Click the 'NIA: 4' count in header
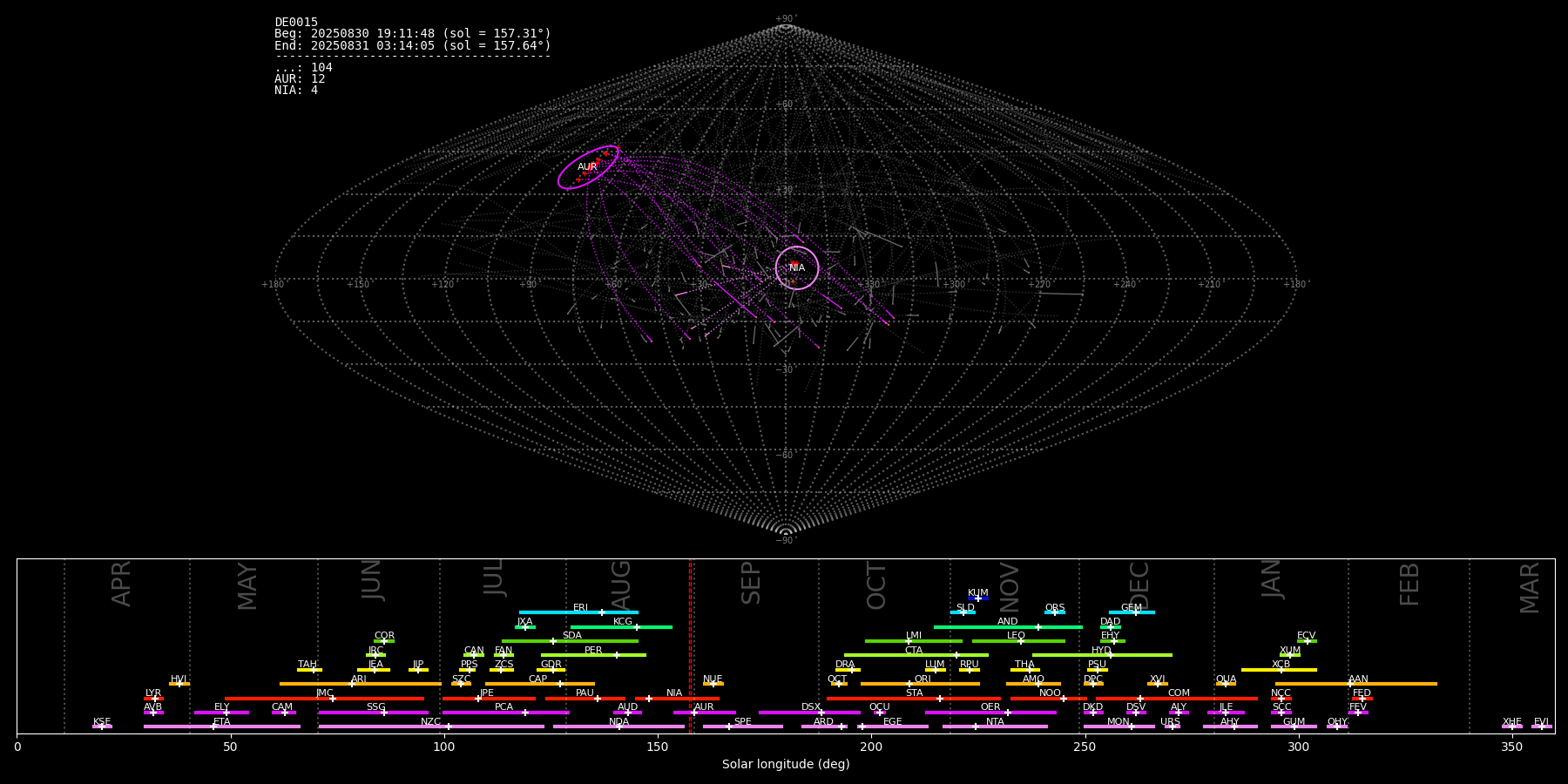This screenshot has width=1568, height=784. coord(296,91)
